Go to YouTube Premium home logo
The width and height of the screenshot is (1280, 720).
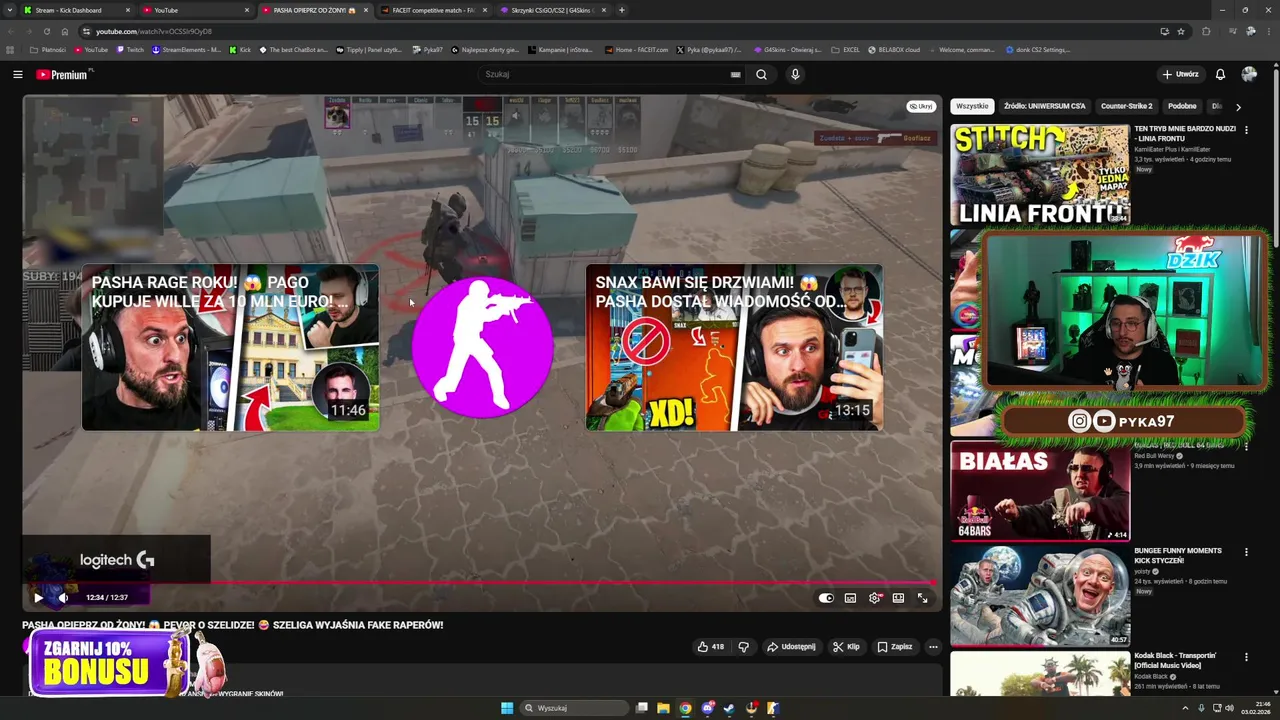tap(64, 74)
